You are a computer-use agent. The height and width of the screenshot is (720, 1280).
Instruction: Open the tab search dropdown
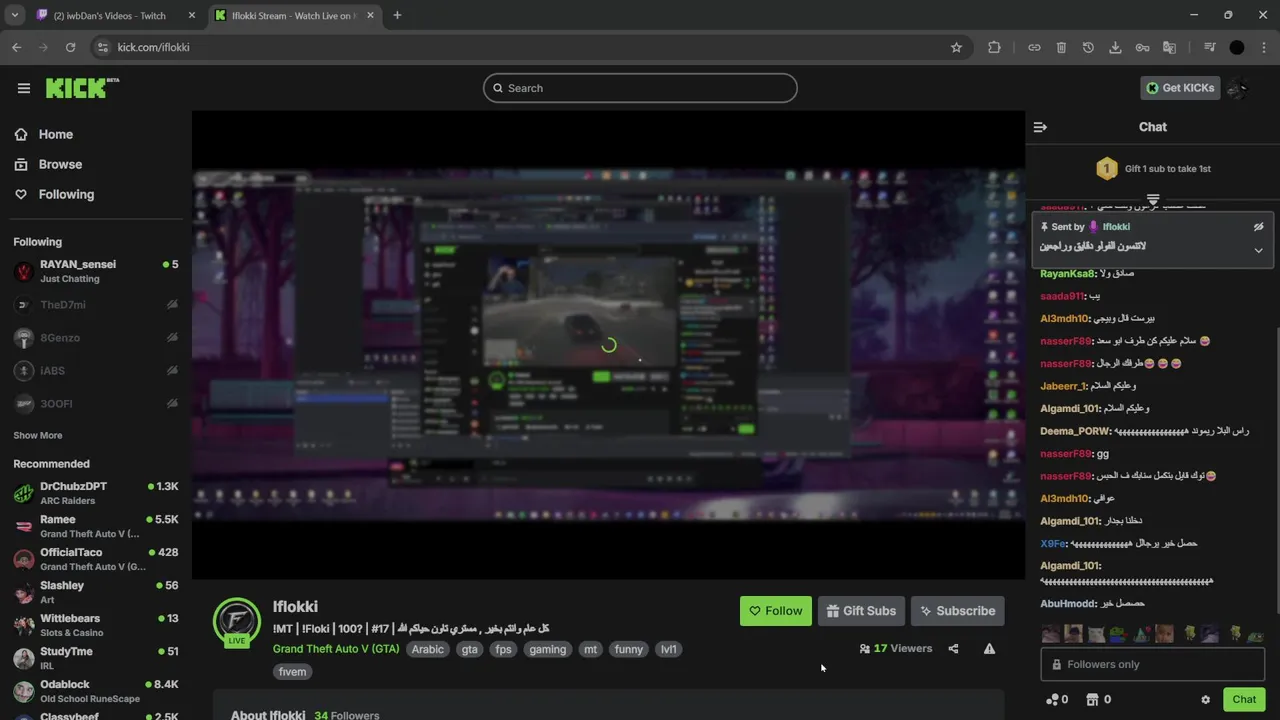14,15
